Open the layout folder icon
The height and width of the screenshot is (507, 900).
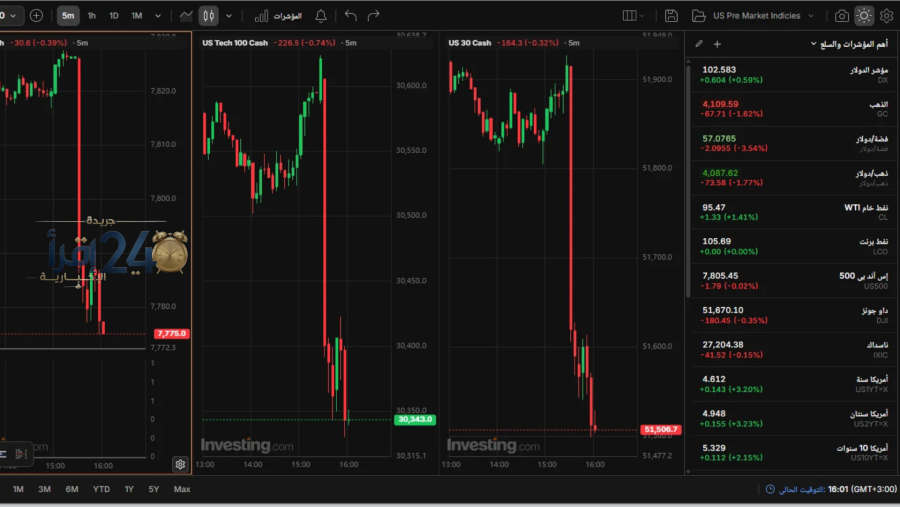point(699,16)
